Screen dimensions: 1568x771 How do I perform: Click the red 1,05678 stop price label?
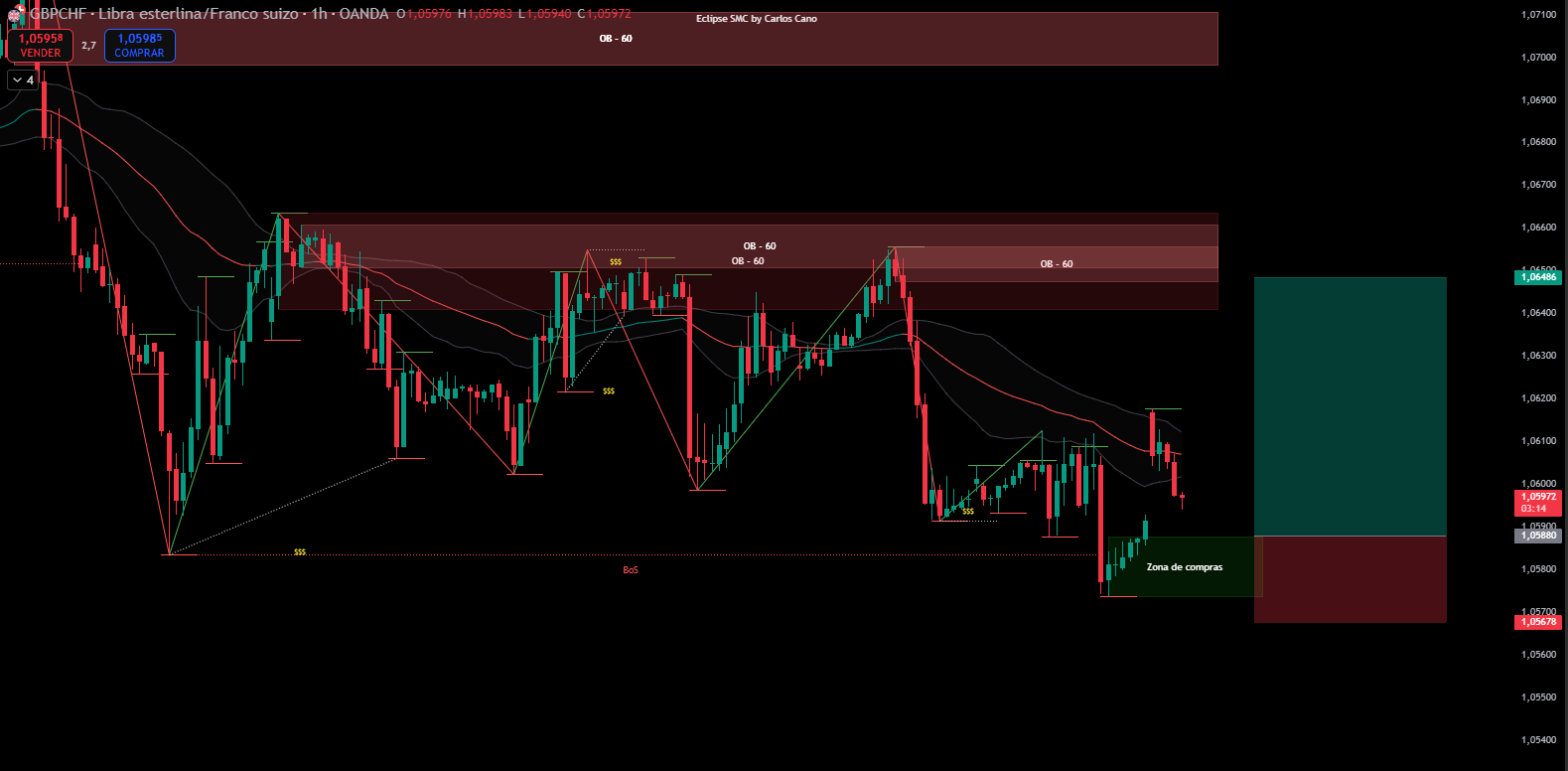pyautogui.click(x=1538, y=622)
